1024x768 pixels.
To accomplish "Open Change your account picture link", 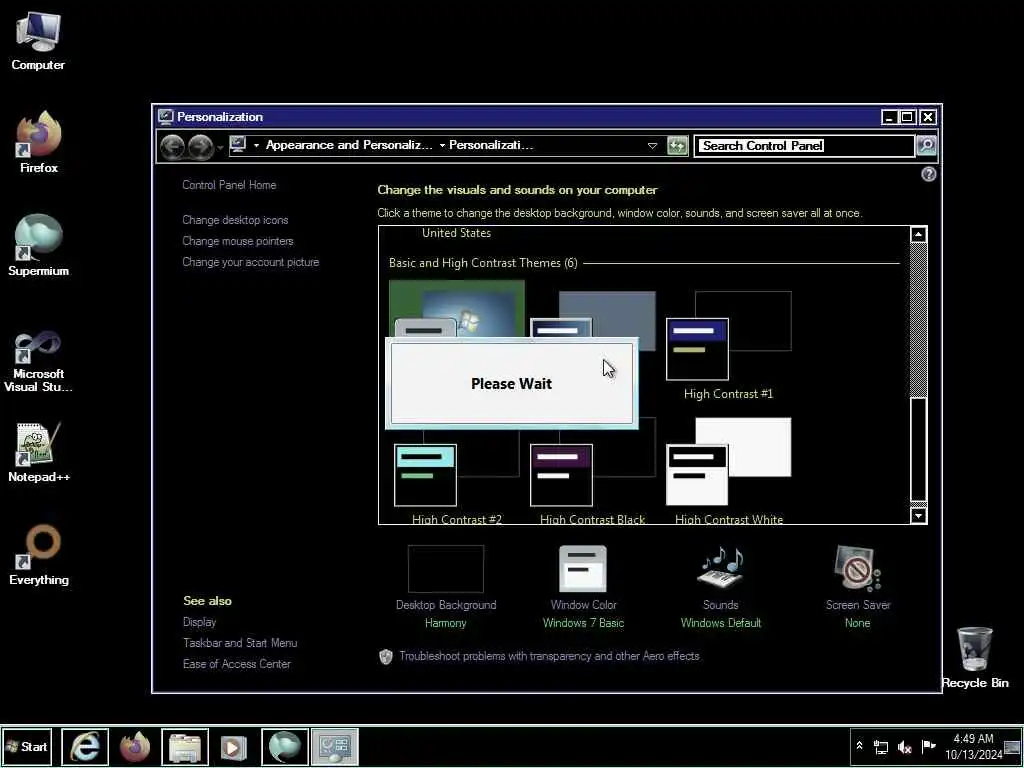I will coord(251,262).
